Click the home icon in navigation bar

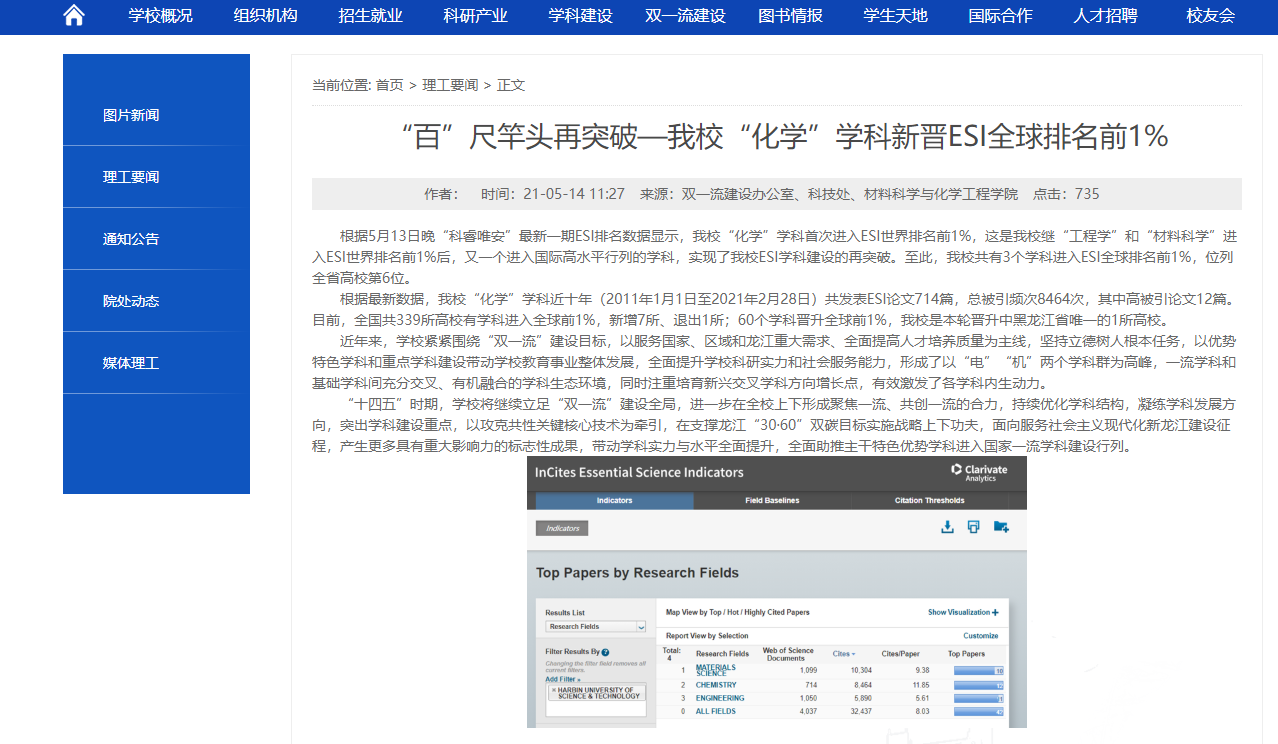pos(74,15)
